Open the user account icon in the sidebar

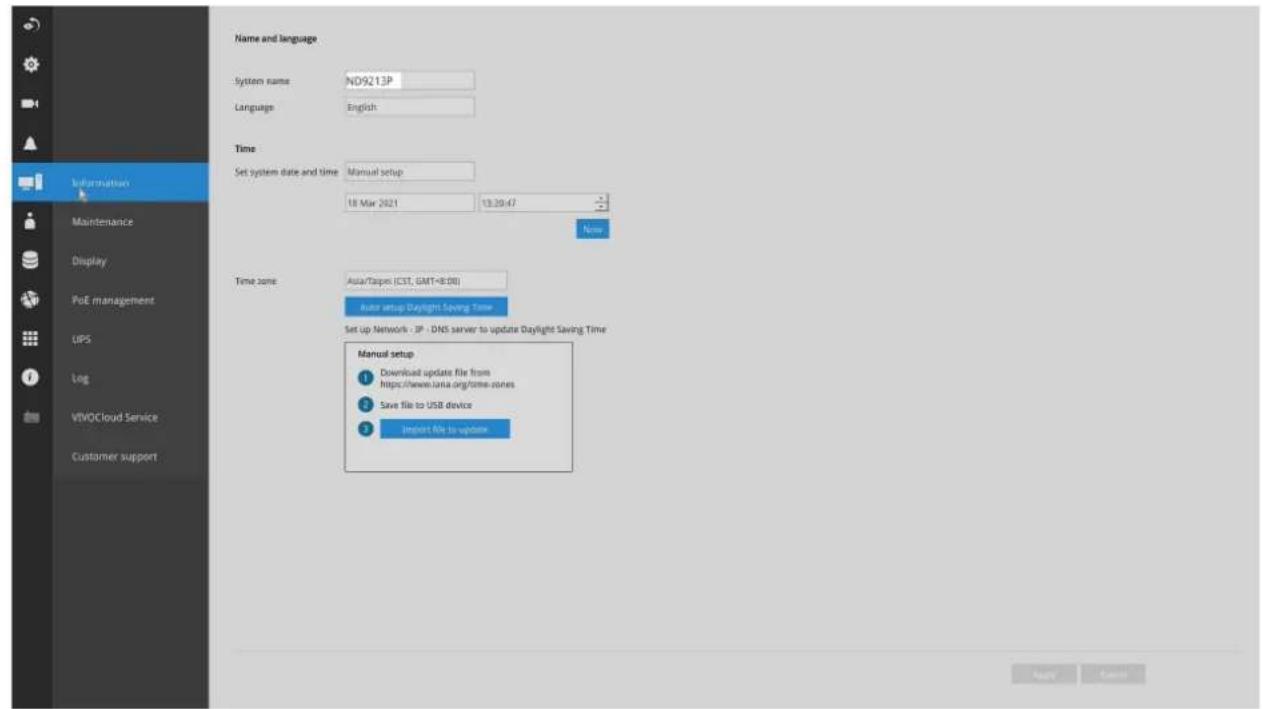[x=31, y=222]
